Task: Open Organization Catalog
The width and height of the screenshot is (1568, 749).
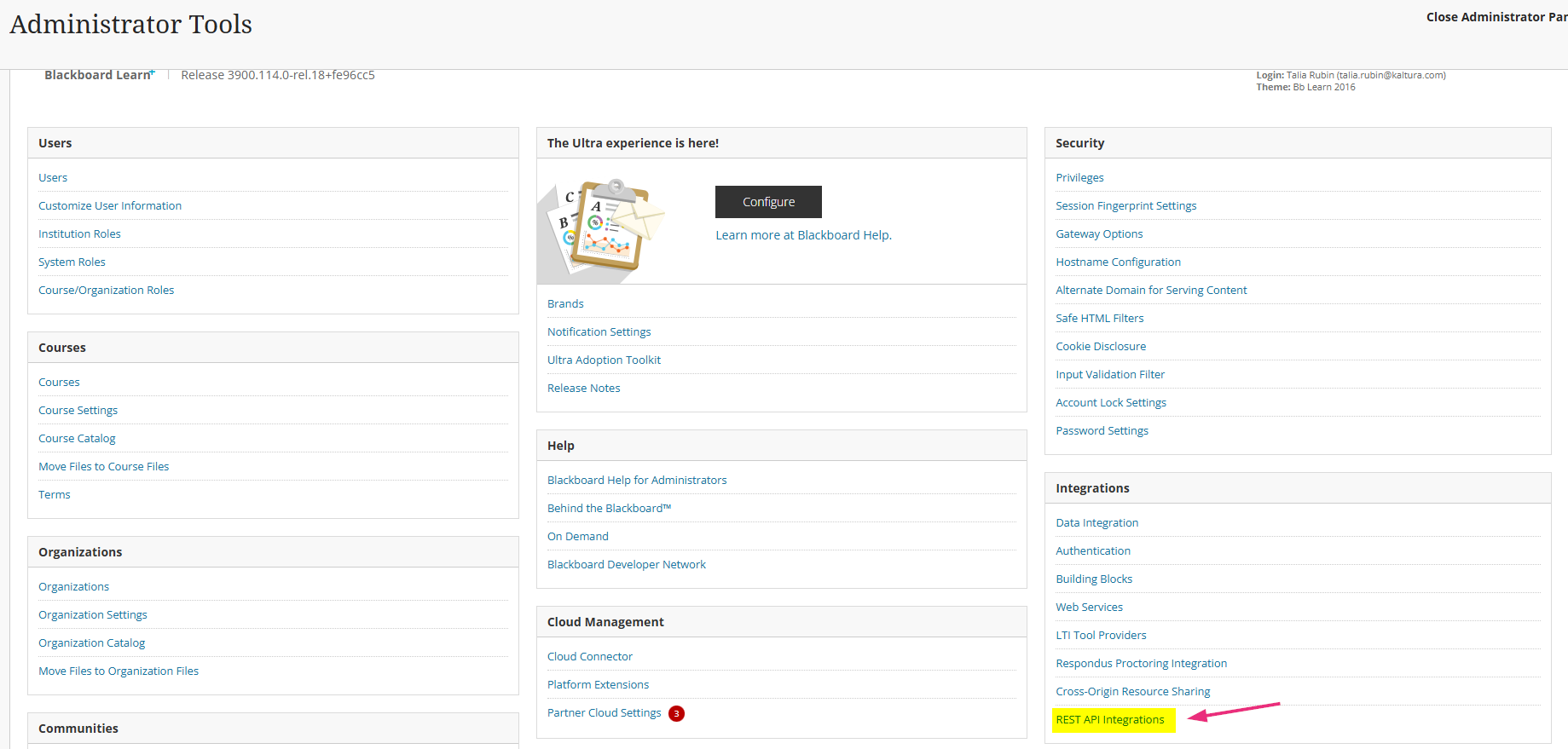Action: 91,642
